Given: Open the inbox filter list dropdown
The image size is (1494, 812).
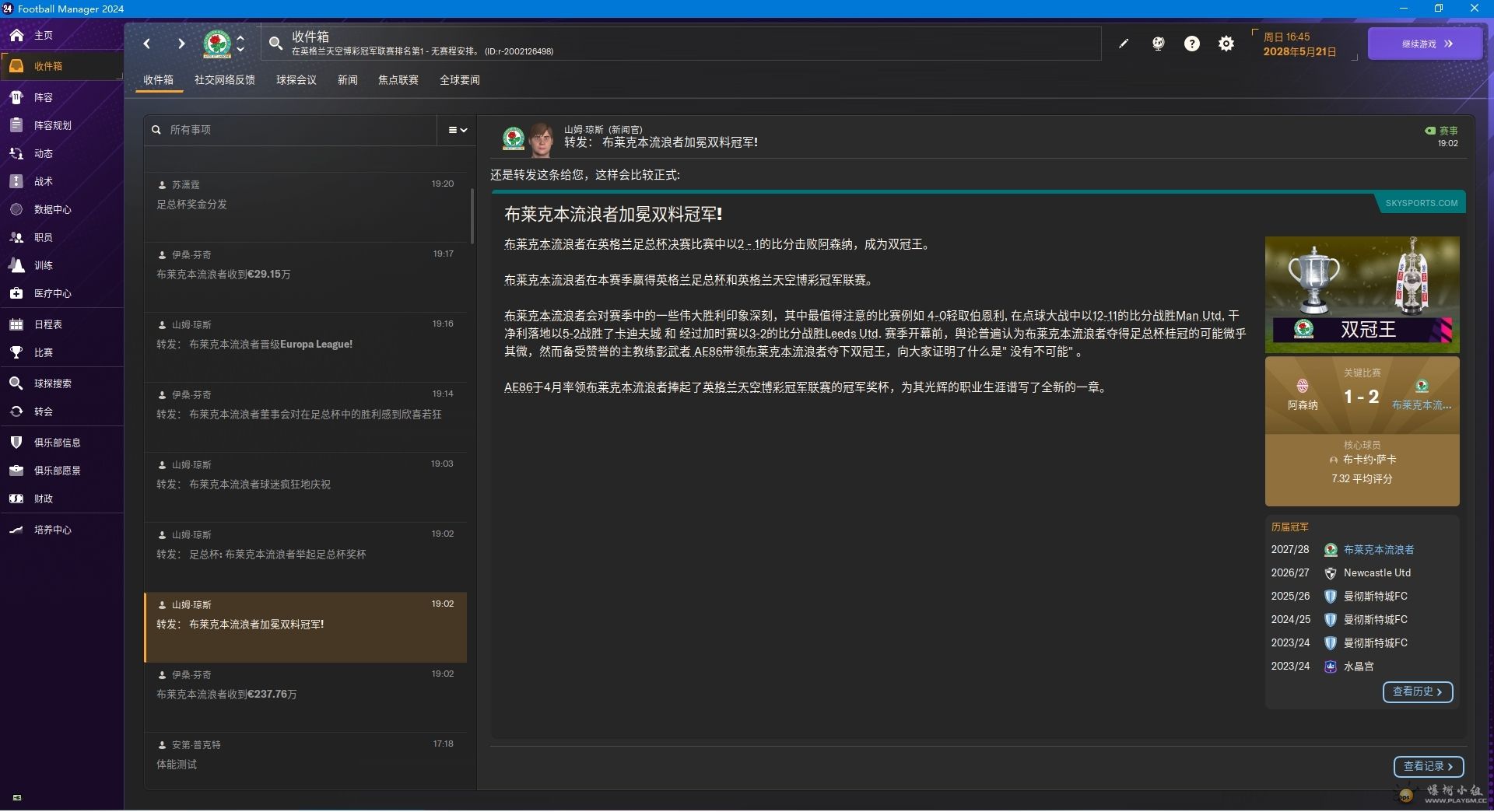Looking at the screenshot, I should click(x=458, y=130).
